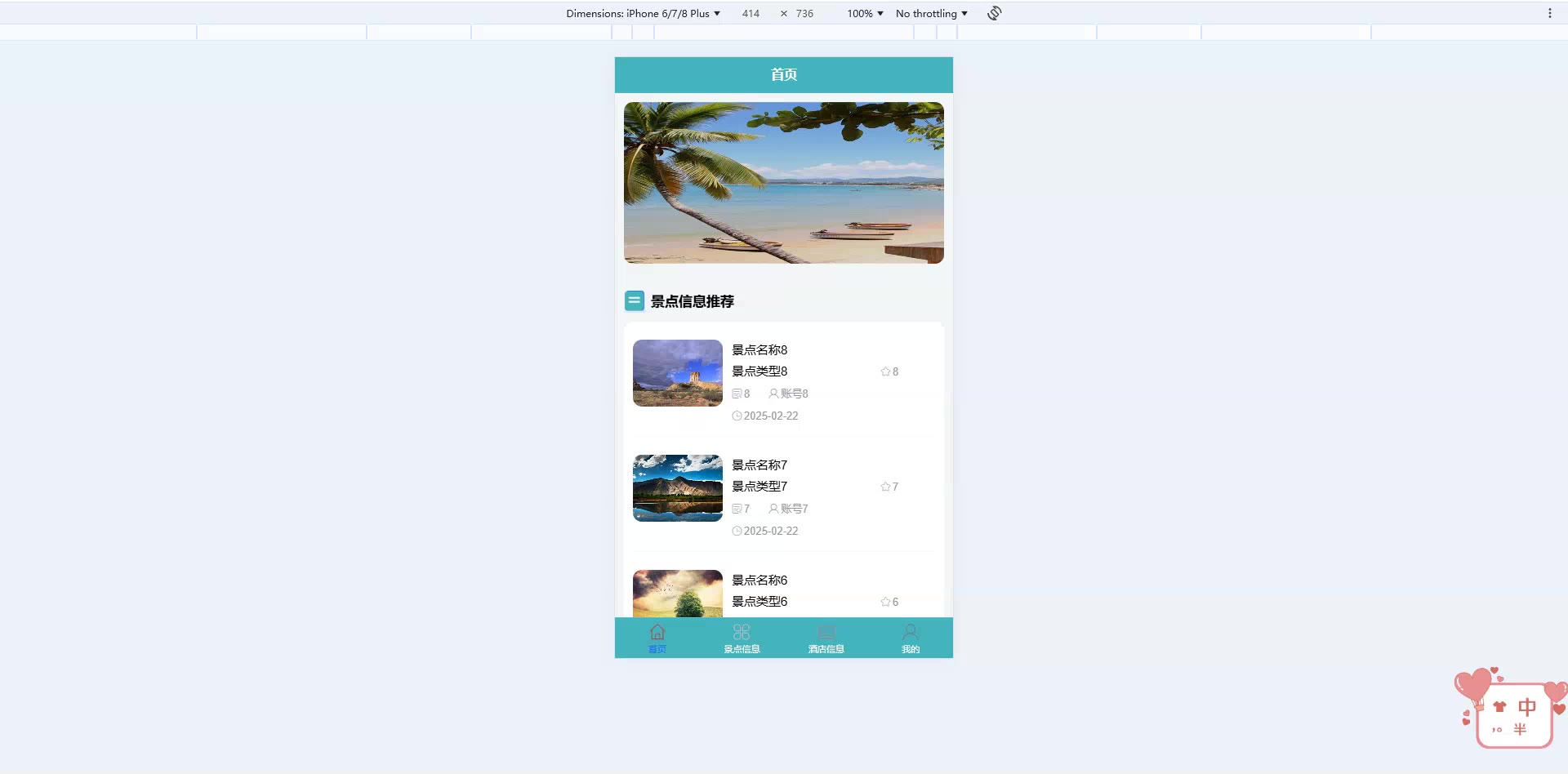The width and height of the screenshot is (1568, 774).
Task: Click the 2025-02-22 date under 景点名称8
Action: point(771,416)
